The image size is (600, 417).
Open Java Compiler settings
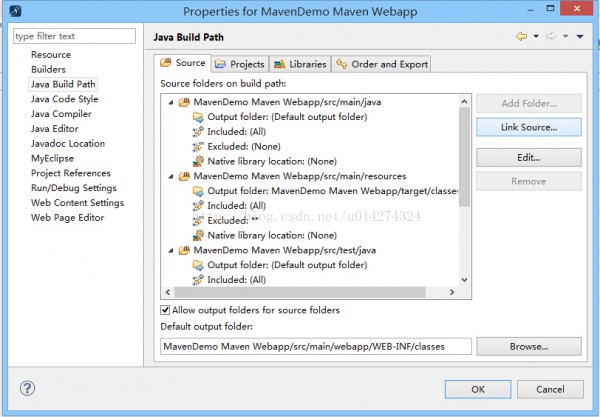click(x=61, y=114)
